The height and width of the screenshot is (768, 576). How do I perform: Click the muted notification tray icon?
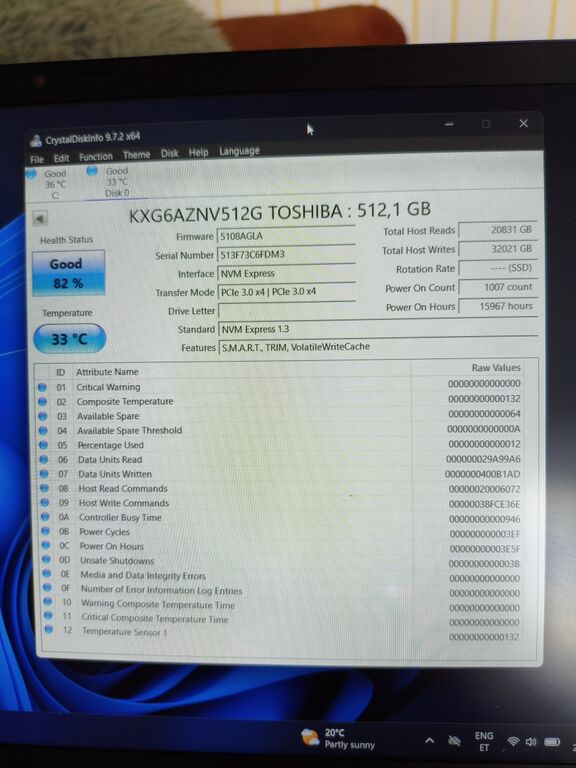(x=454, y=741)
